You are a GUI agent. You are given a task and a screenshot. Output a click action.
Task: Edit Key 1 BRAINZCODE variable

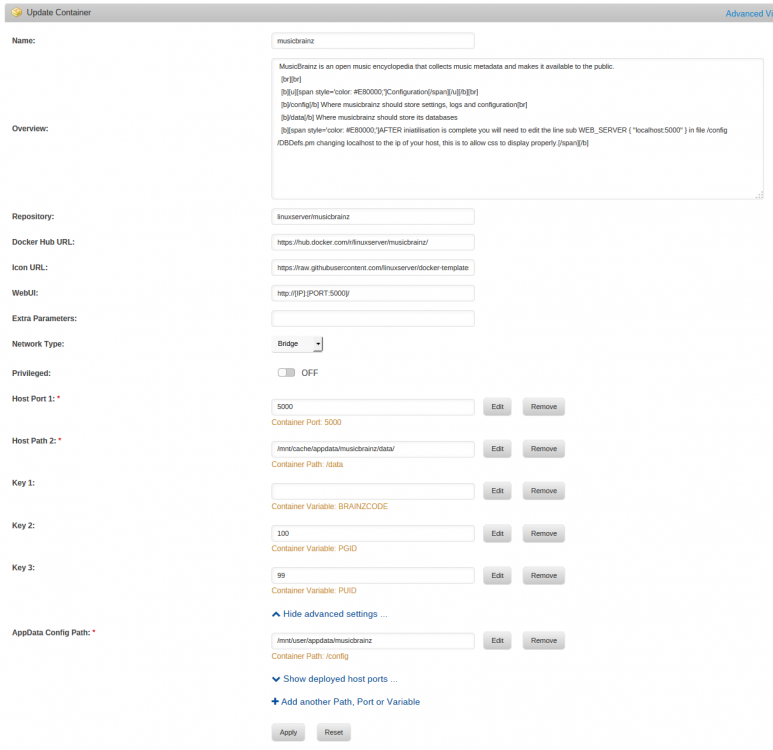point(497,491)
